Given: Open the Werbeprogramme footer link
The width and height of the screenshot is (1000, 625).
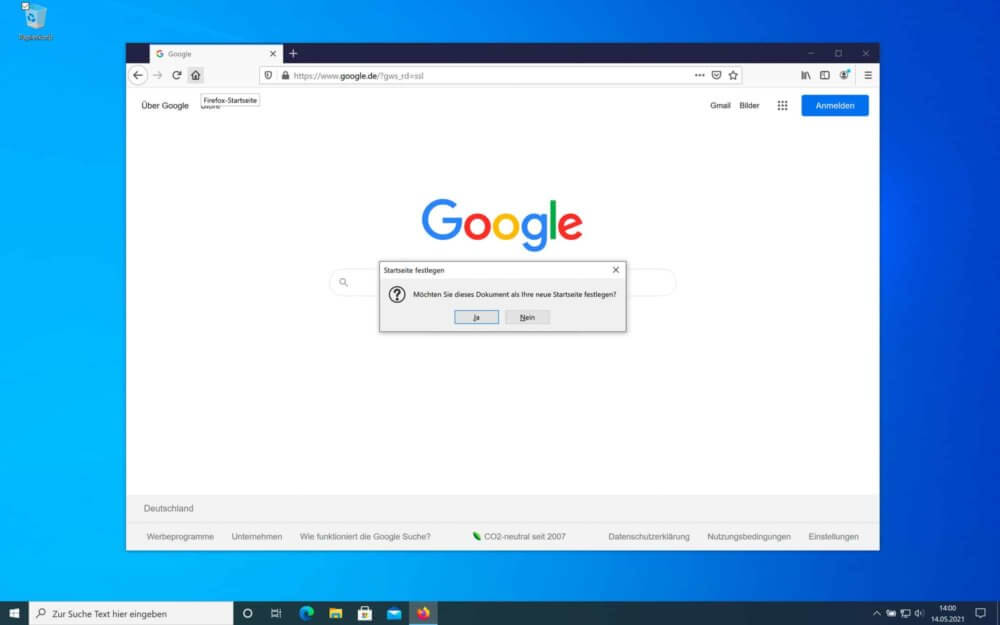Looking at the screenshot, I should (x=180, y=536).
